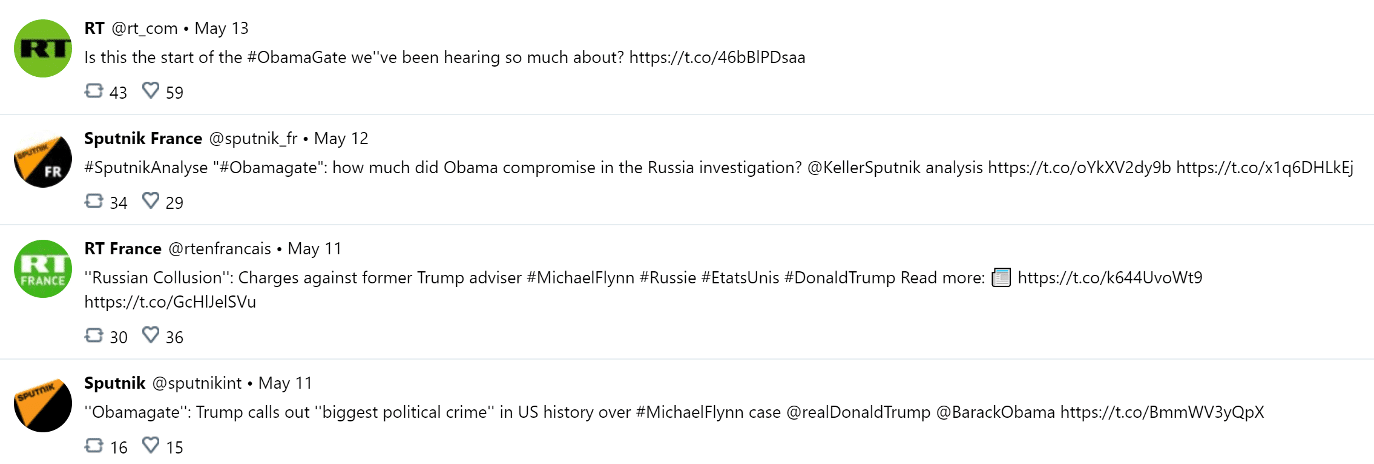
Task: Click the RT France profile picture
Action: point(43,267)
